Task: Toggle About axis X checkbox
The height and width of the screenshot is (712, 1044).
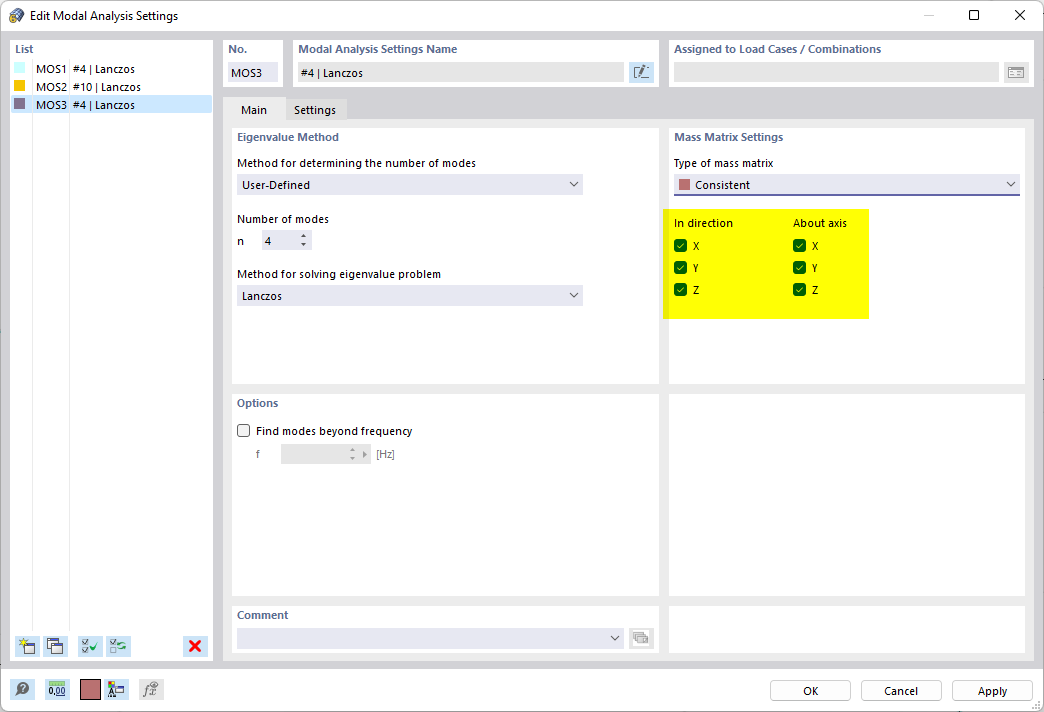Action: pos(800,246)
